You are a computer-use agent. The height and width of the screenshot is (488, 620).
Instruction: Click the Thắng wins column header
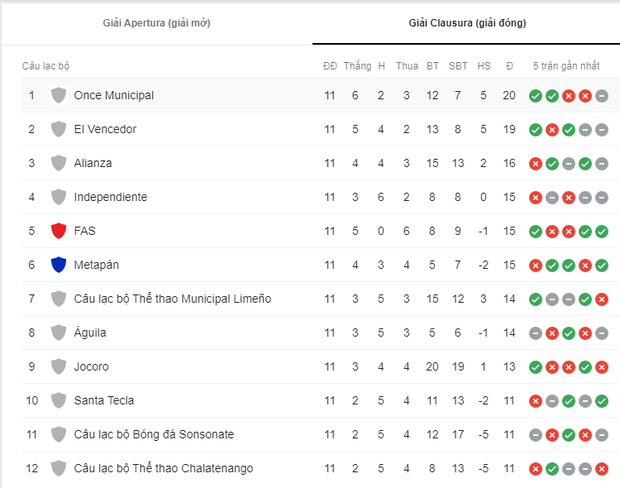(x=357, y=66)
